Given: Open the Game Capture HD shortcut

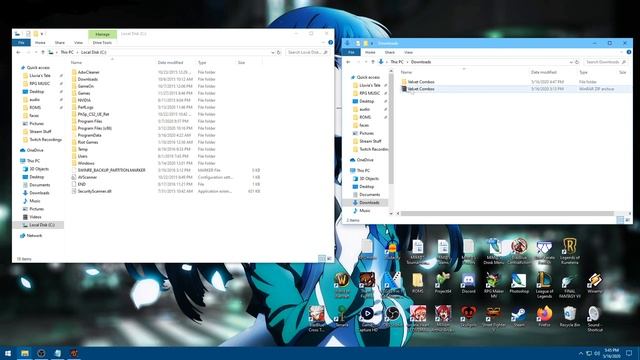Looking at the screenshot, I should tap(367, 319).
